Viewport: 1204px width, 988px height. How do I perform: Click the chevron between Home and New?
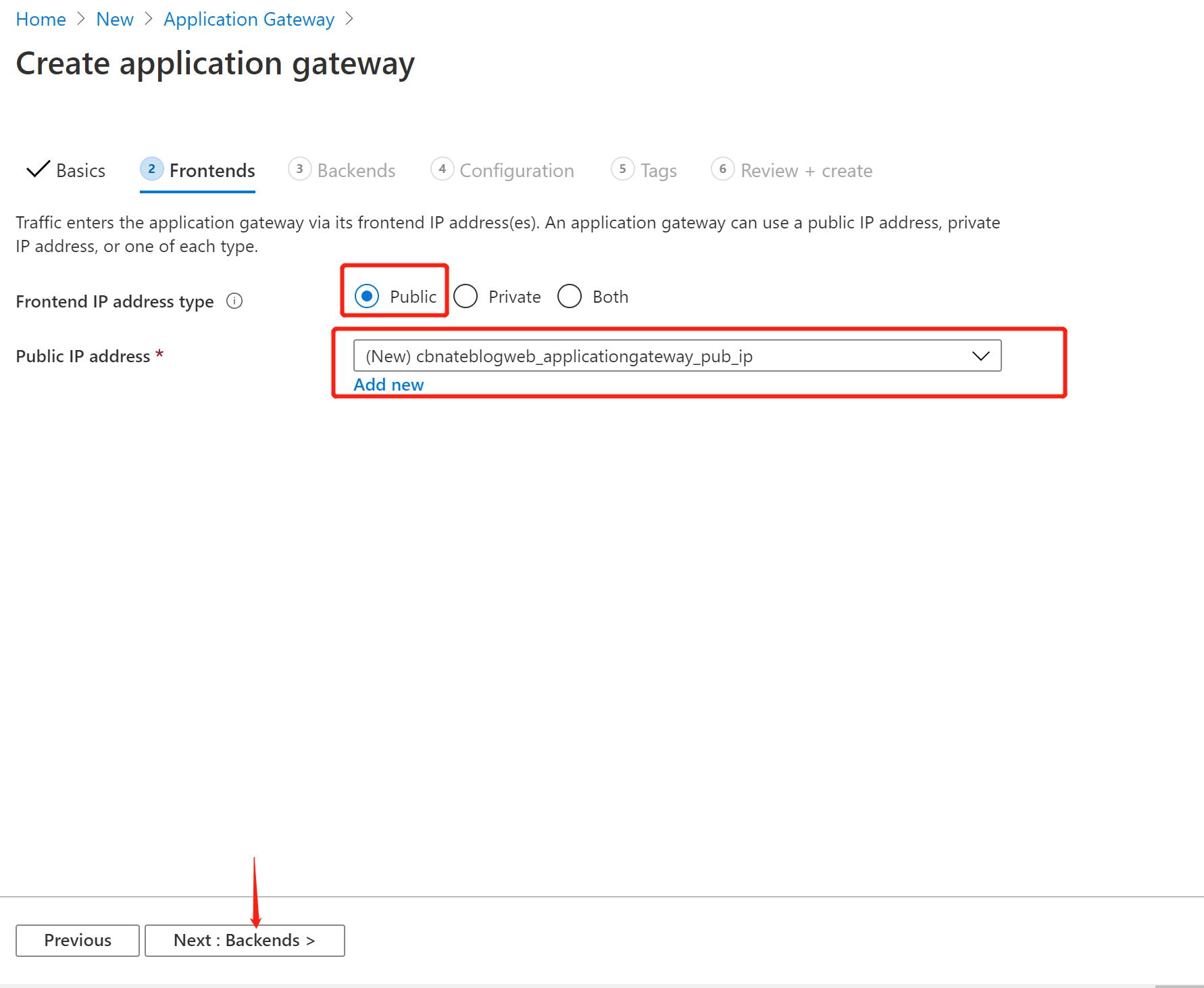point(81,19)
